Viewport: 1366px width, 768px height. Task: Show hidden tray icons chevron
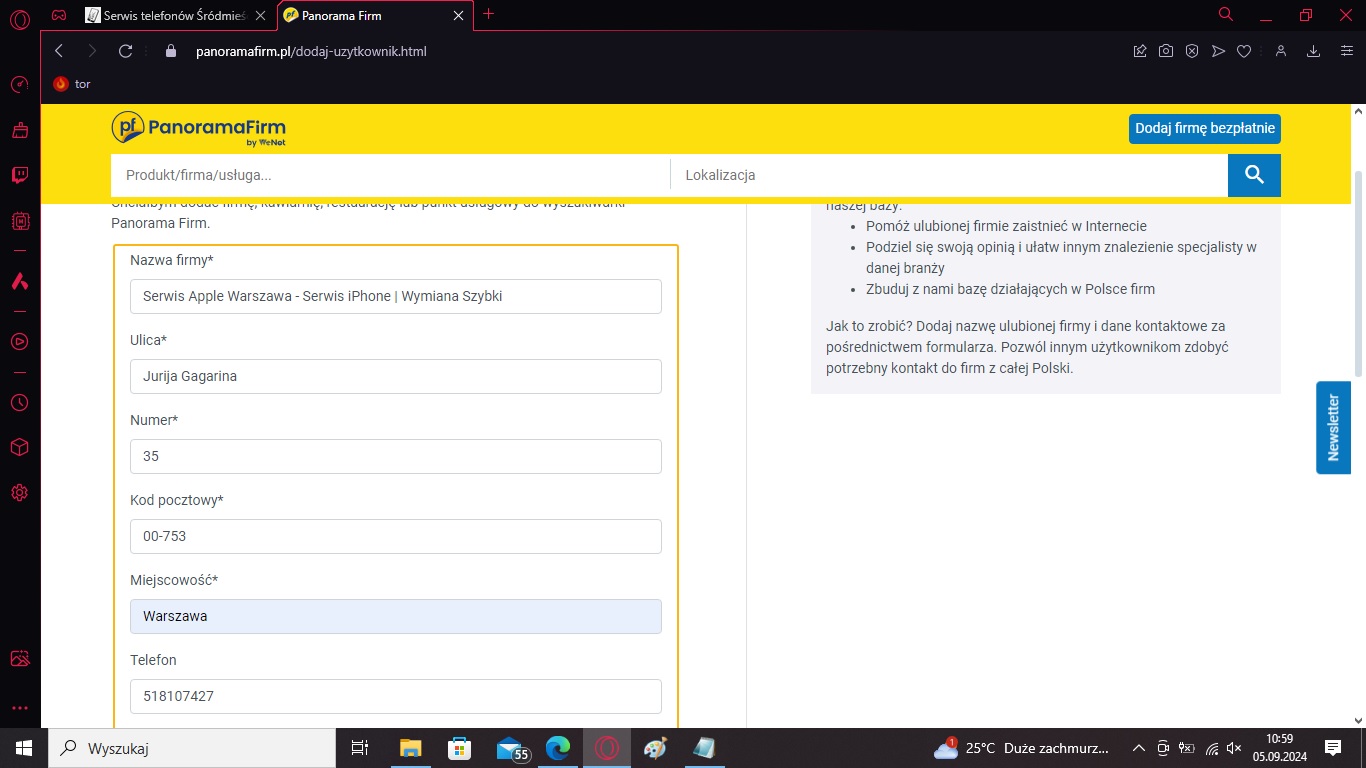(1138, 748)
